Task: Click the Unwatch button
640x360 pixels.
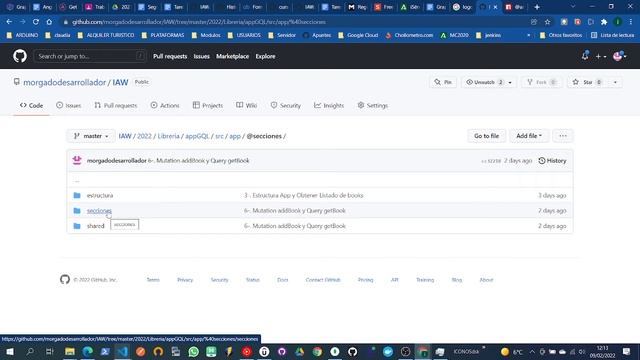Action: coord(484,82)
